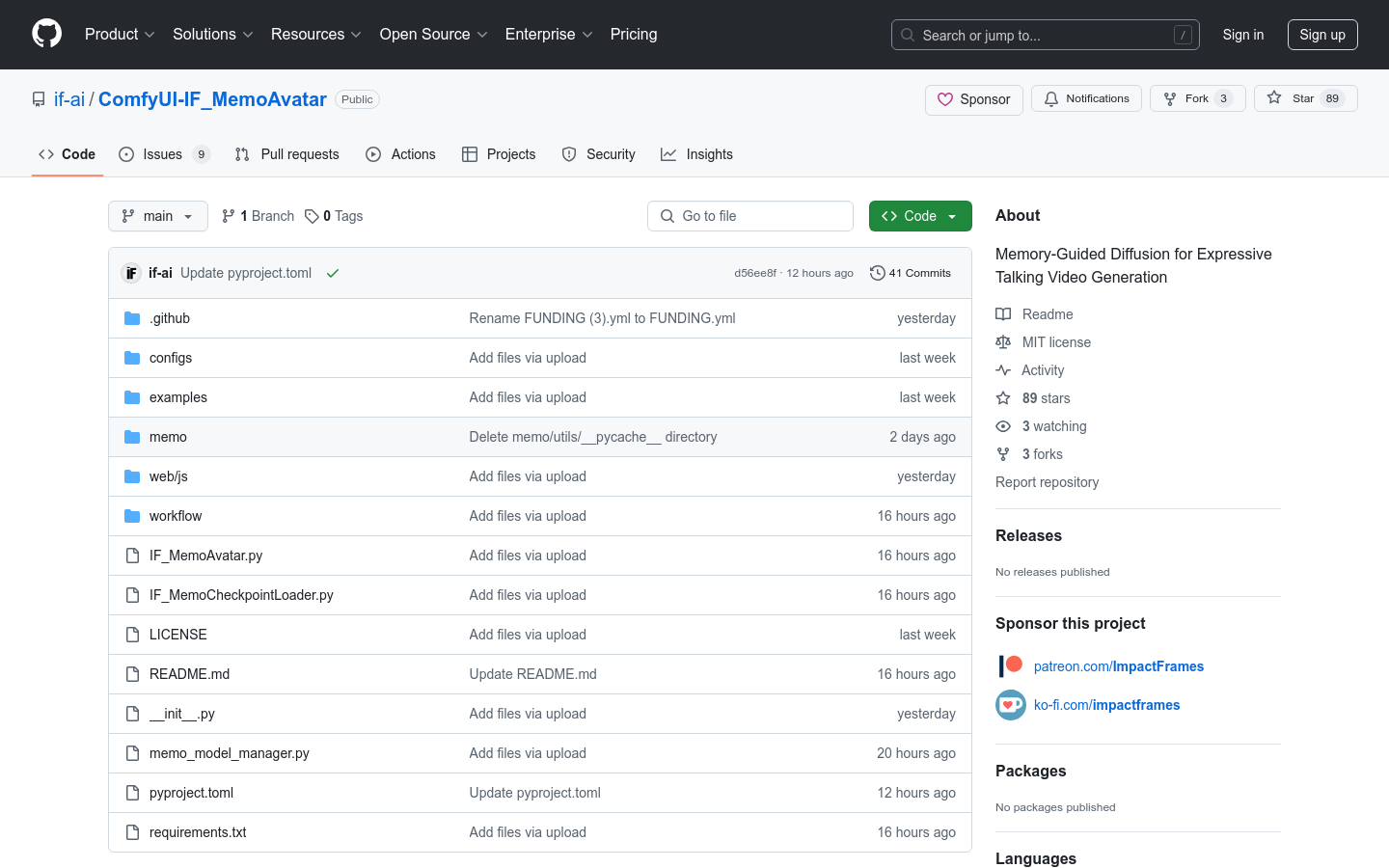The image size is (1389, 868).
Task: Click the examples folder icon
Action: click(132, 397)
